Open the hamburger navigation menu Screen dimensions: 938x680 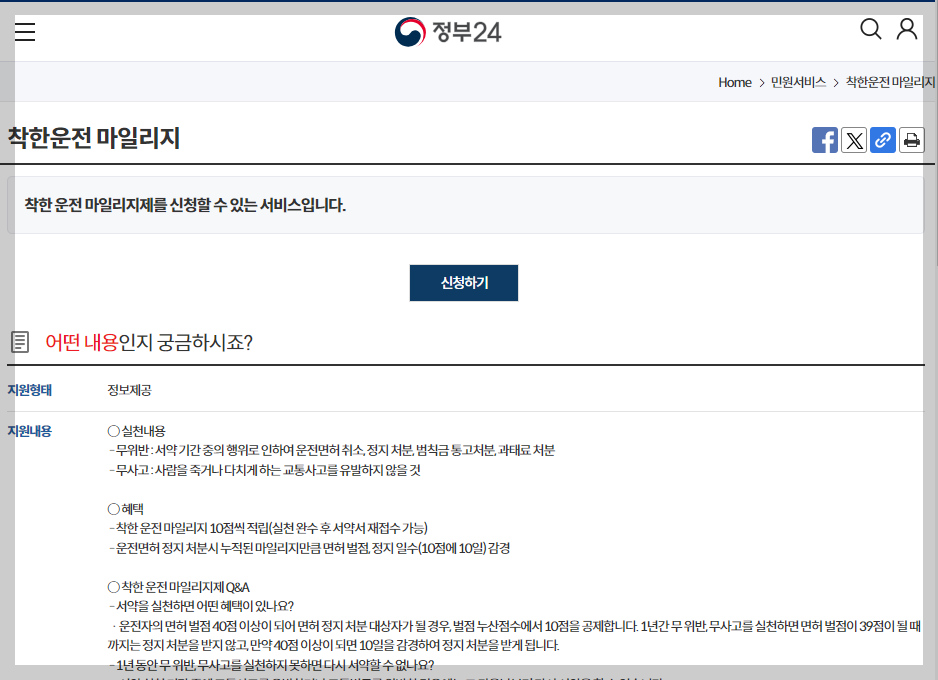tap(25, 31)
